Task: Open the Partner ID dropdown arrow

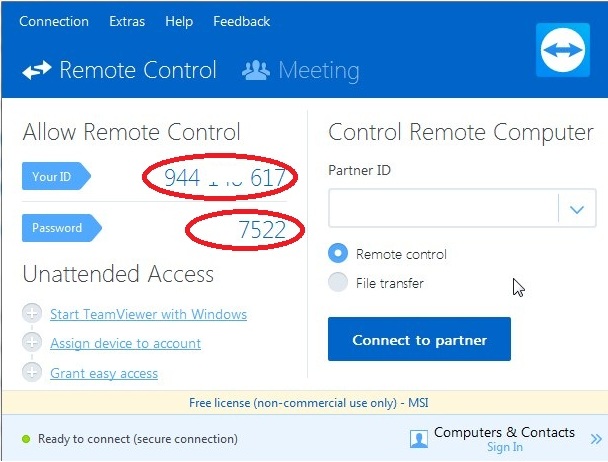Action: click(577, 209)
